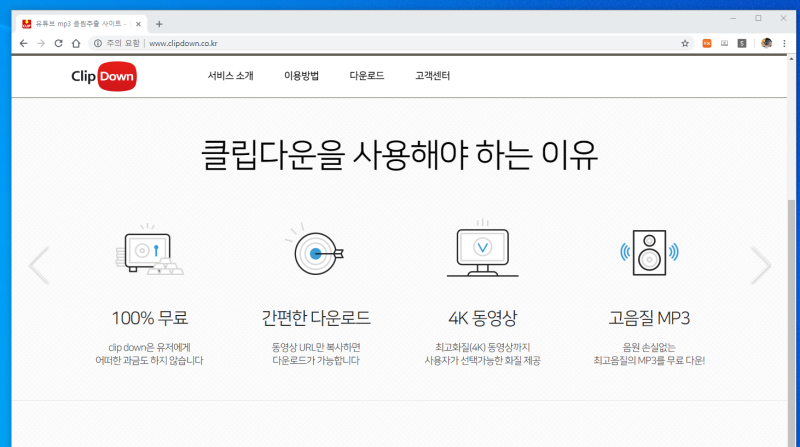Click the 클립다운을 사용해야 하는 이유 title
This screenshot has width=800, height=447.
(399, 155)
